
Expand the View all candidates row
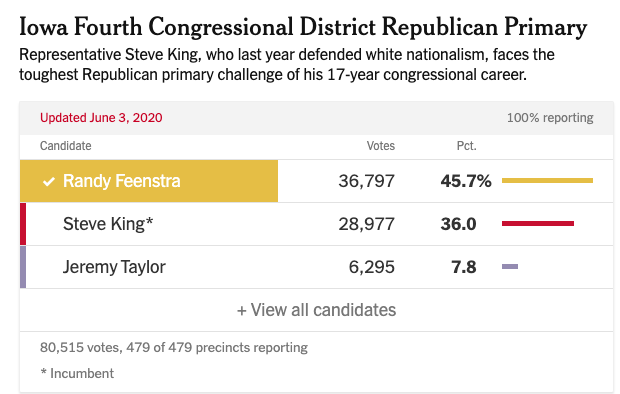pos(316,310)
